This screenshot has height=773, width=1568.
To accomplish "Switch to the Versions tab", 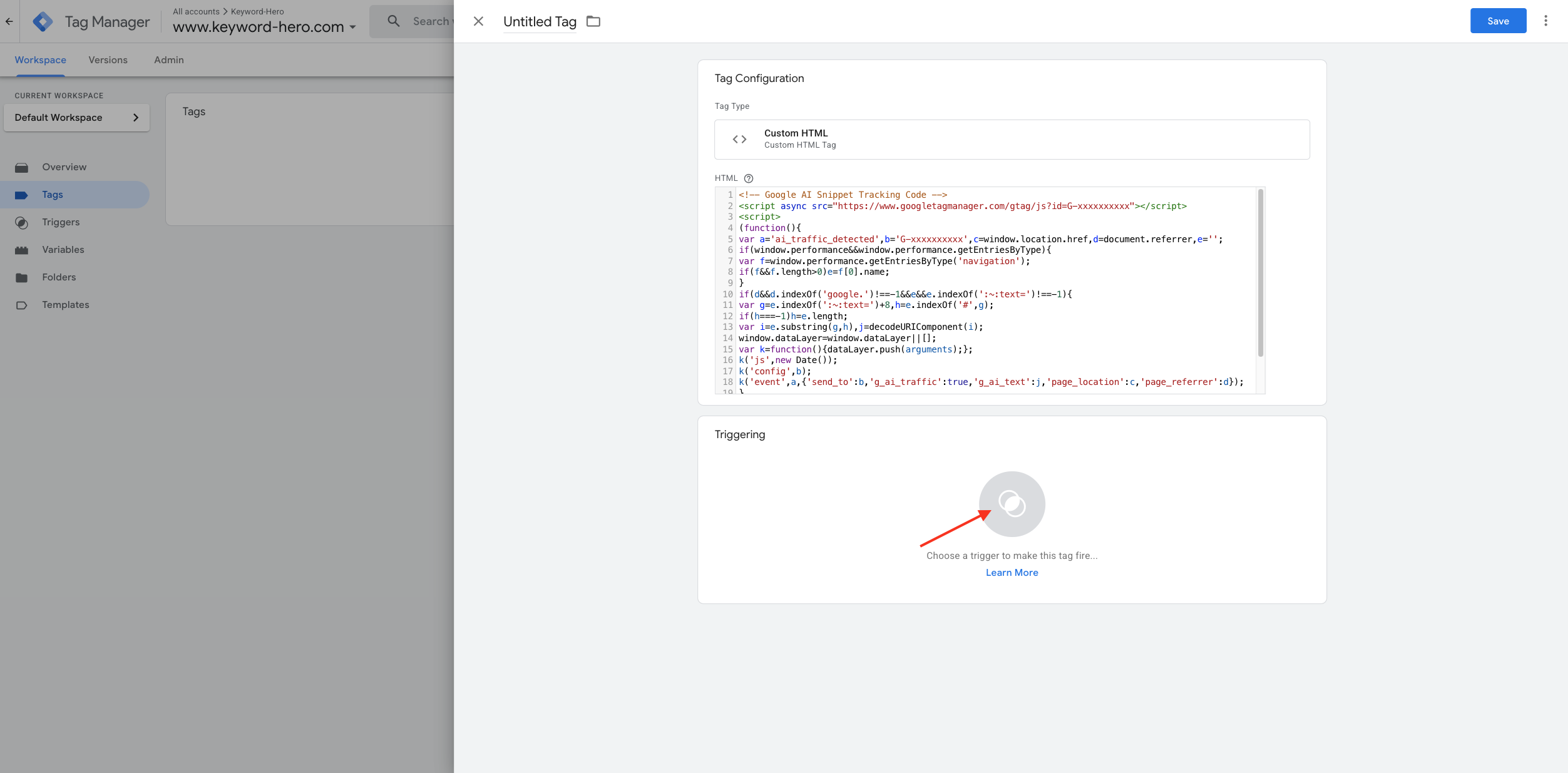I will pos(108,60).
